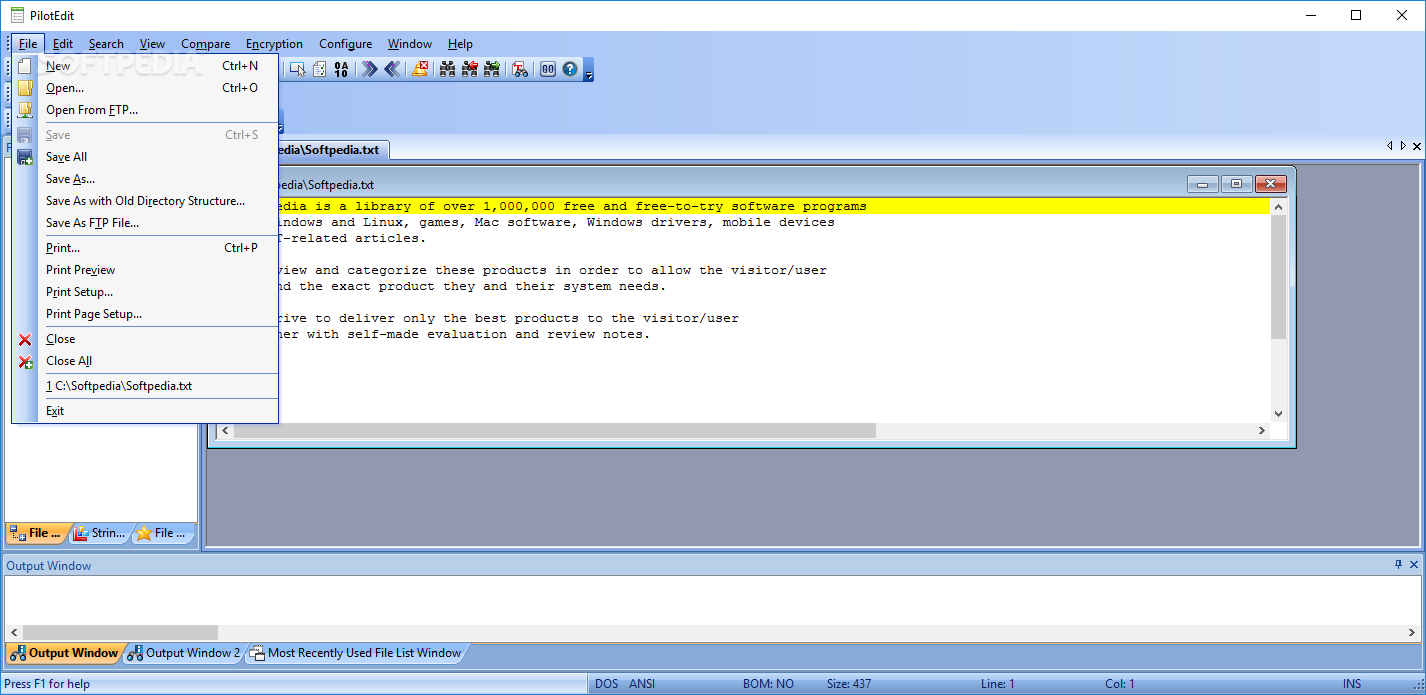The height and width of the screenshot is (695, 1426).
Task: Click the GO toolbar icon
Action: (x=548, y=69)
